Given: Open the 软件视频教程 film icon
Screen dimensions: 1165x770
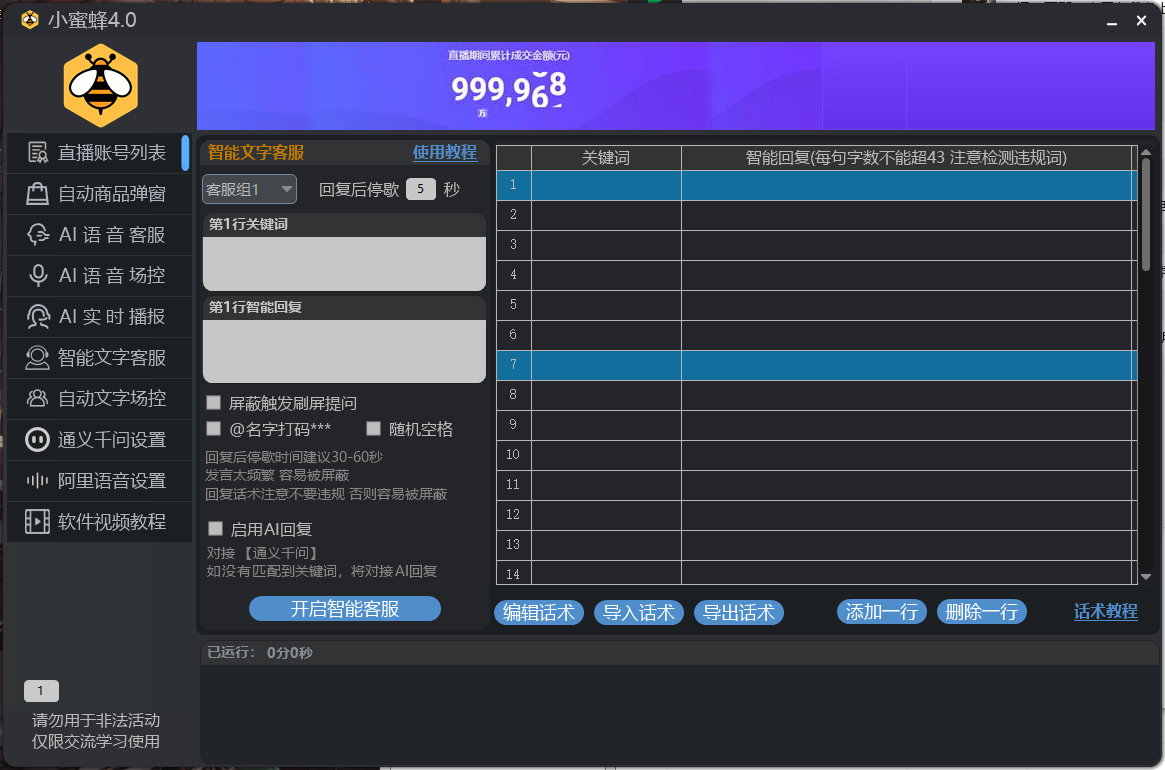Looking at the screenshot, I should 38,522.
